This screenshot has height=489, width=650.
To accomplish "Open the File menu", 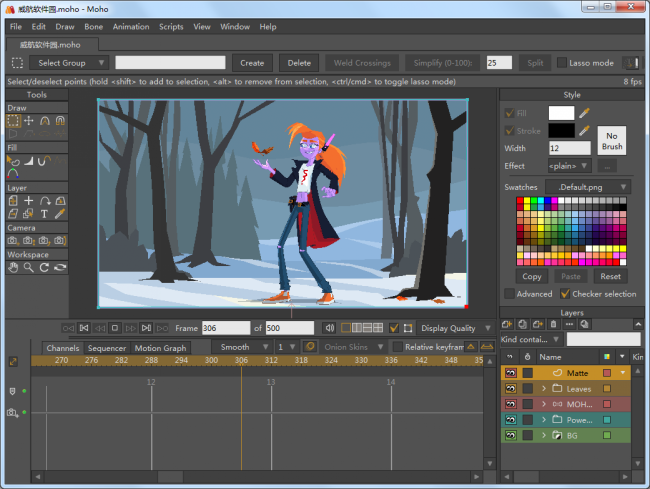I will [x=16, y=27].
